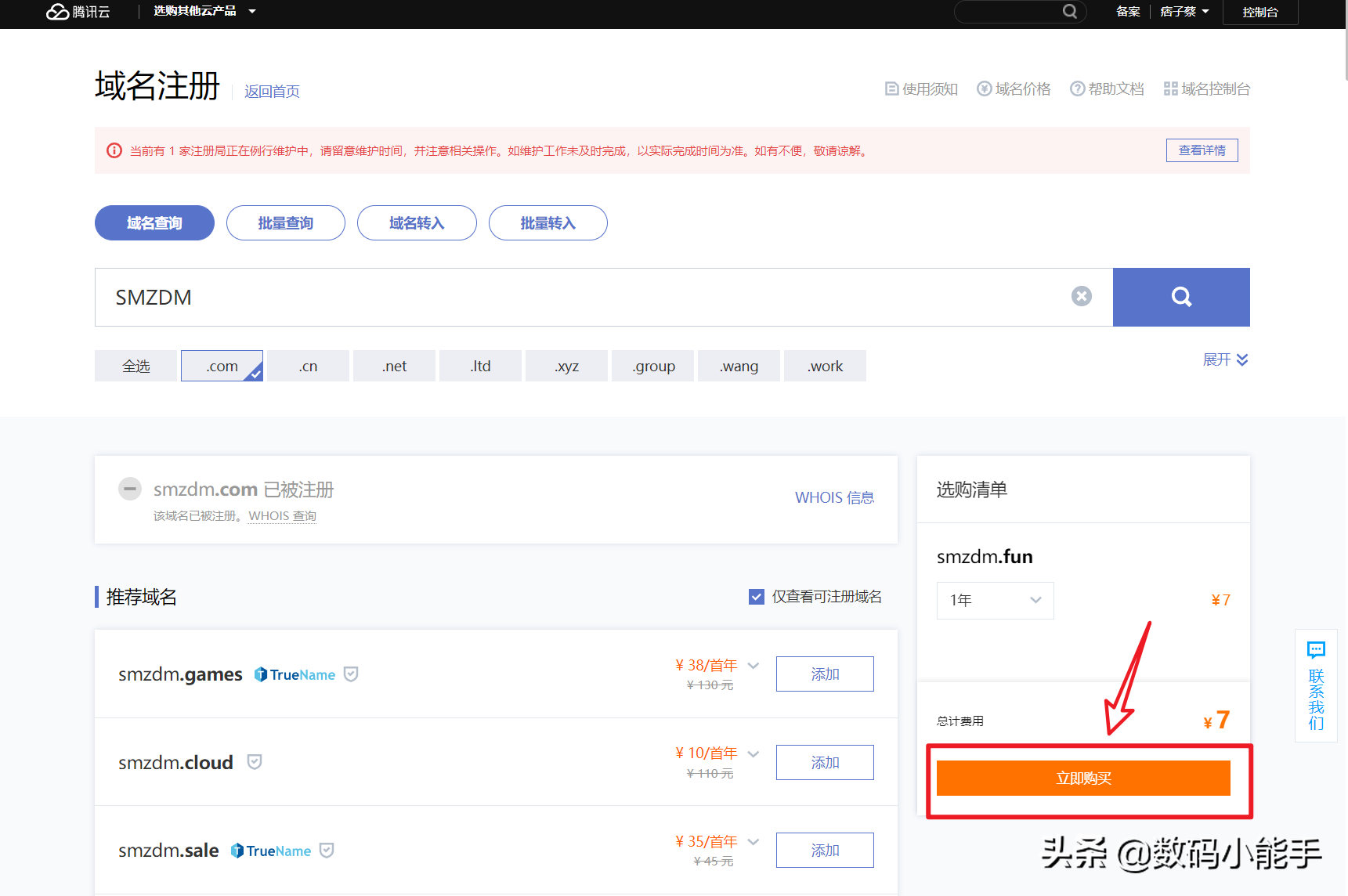Click the search magnifier in top navigation bar
The image size is (1348, 896).
coord(1069,11)
